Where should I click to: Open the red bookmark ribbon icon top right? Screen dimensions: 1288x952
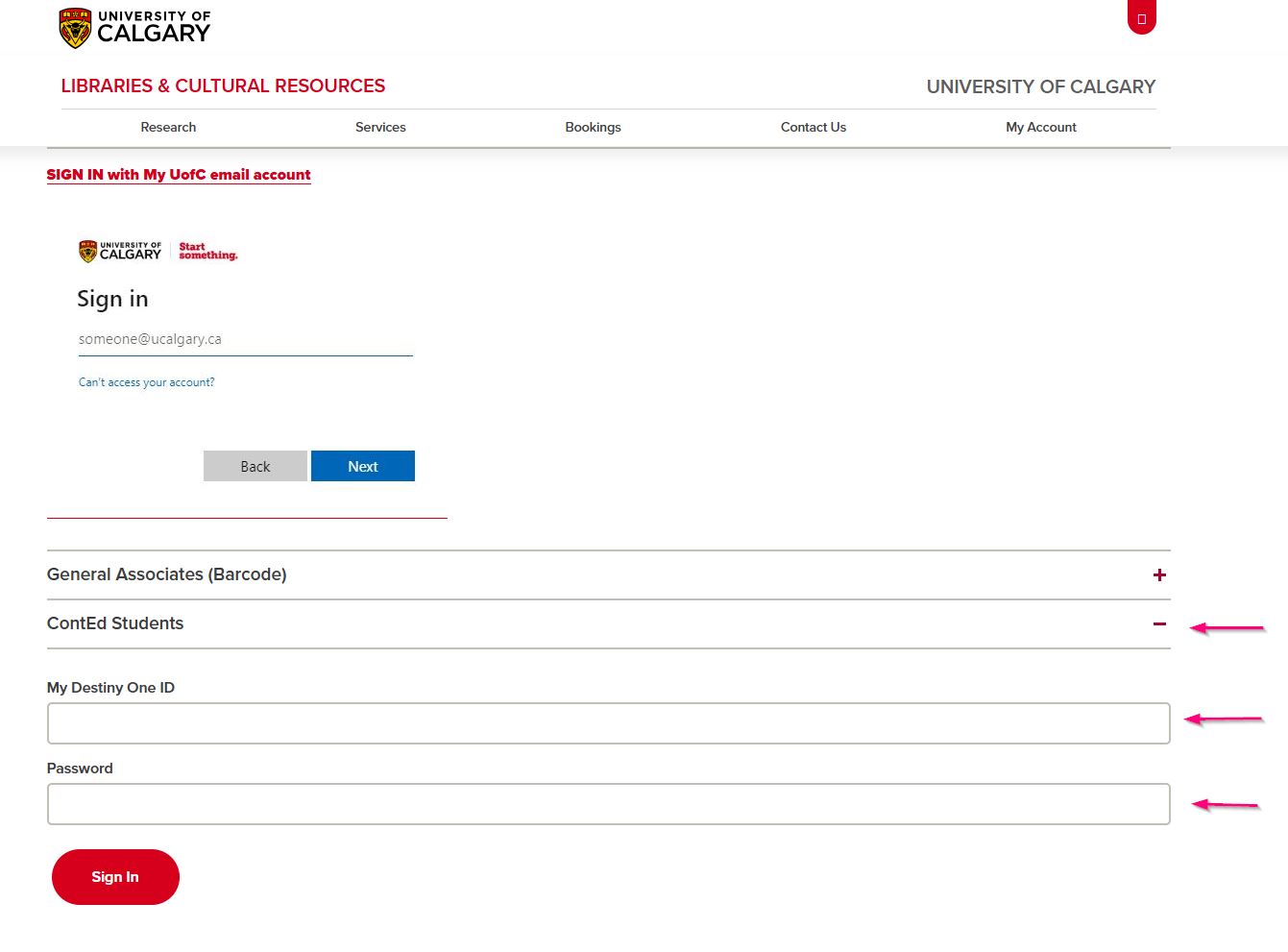tap(1142, 16)
